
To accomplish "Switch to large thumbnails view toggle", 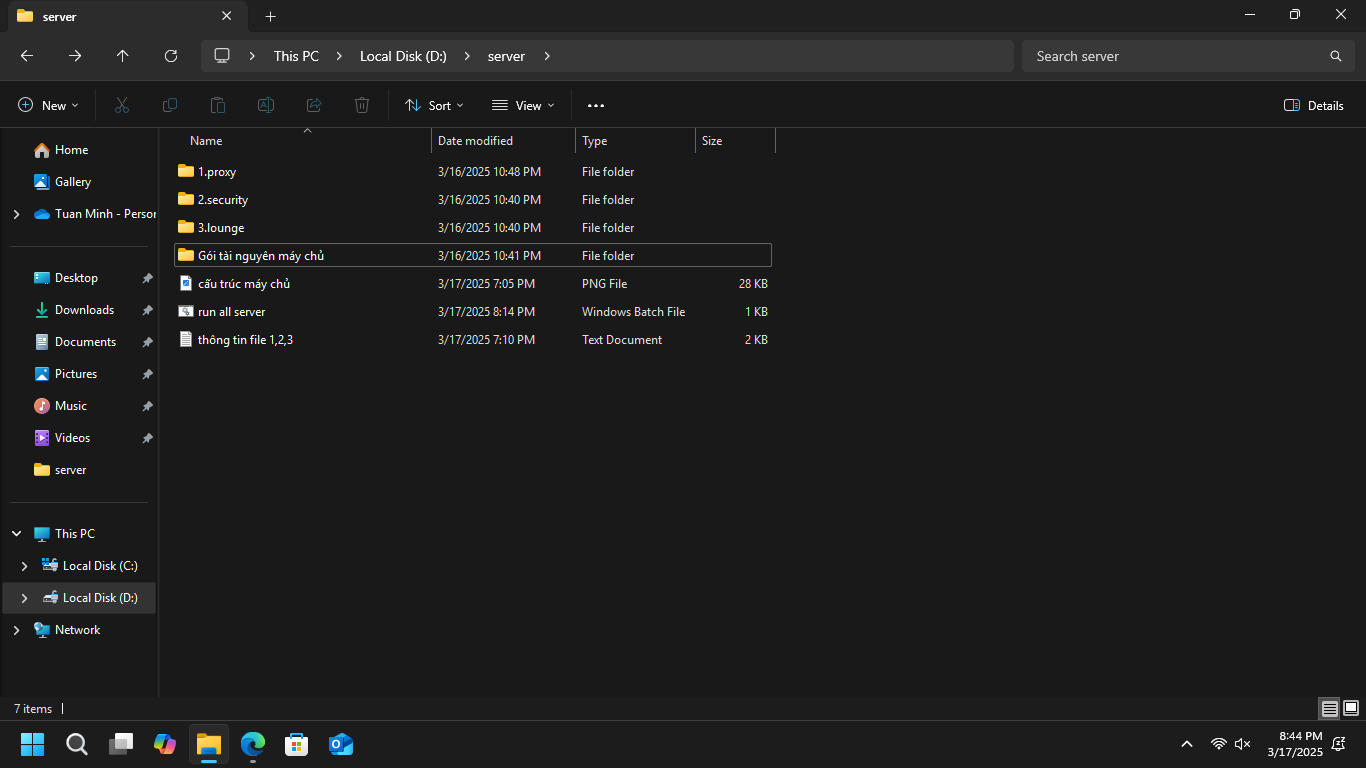I will pos(1351,708).
